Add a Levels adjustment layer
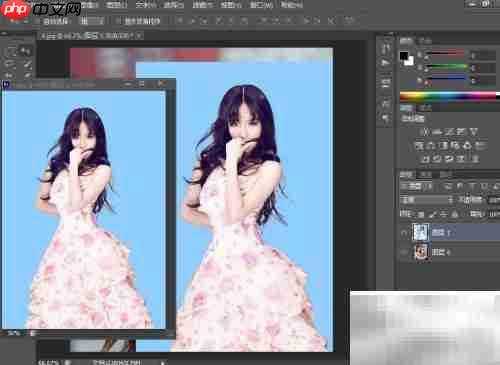 [437, 132]
